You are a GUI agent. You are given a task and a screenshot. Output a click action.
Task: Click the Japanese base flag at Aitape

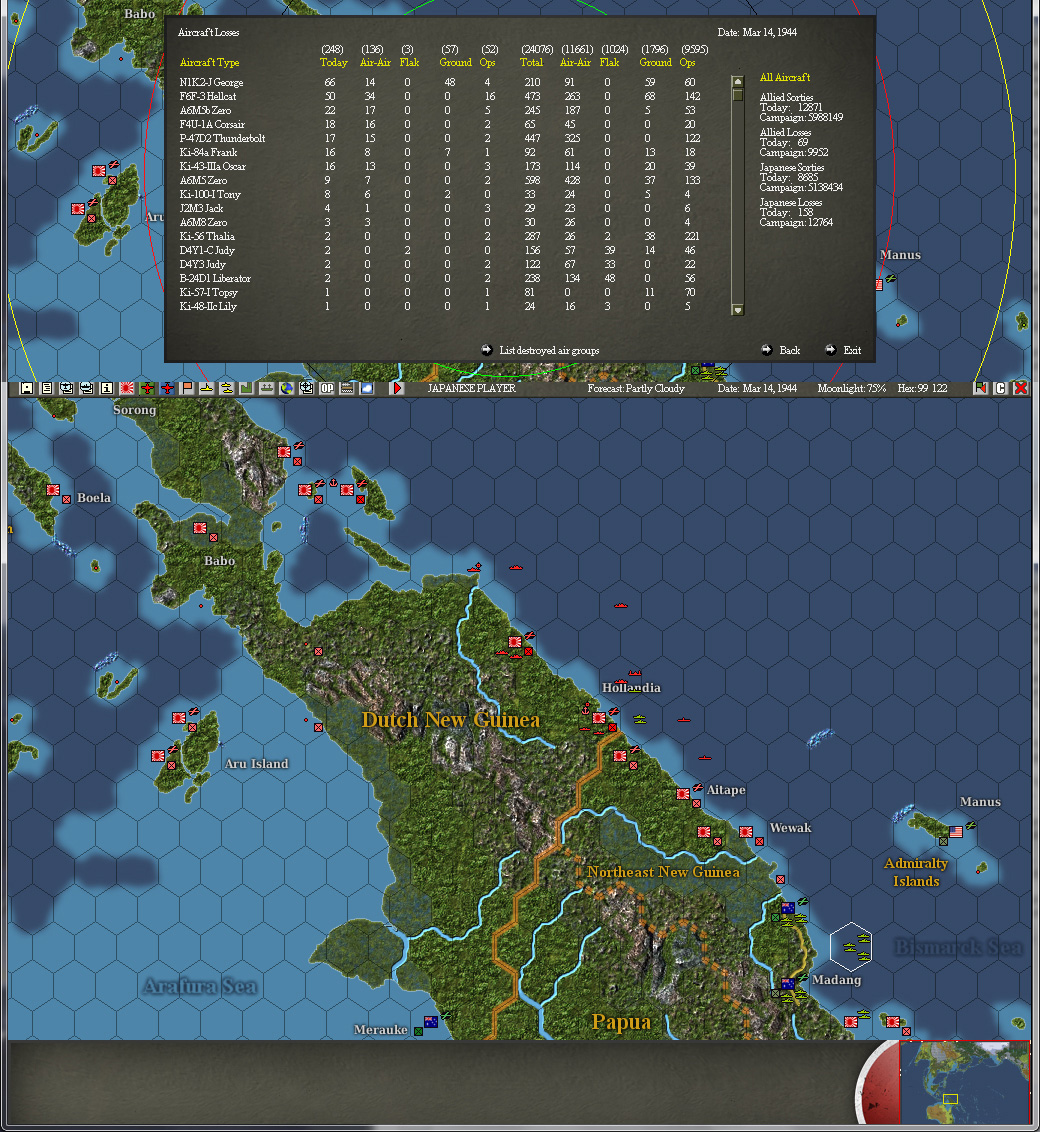683,794
